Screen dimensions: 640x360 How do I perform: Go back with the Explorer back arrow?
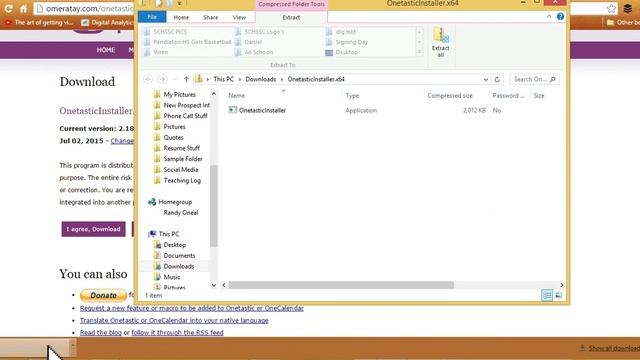click(x=148, y=79)
